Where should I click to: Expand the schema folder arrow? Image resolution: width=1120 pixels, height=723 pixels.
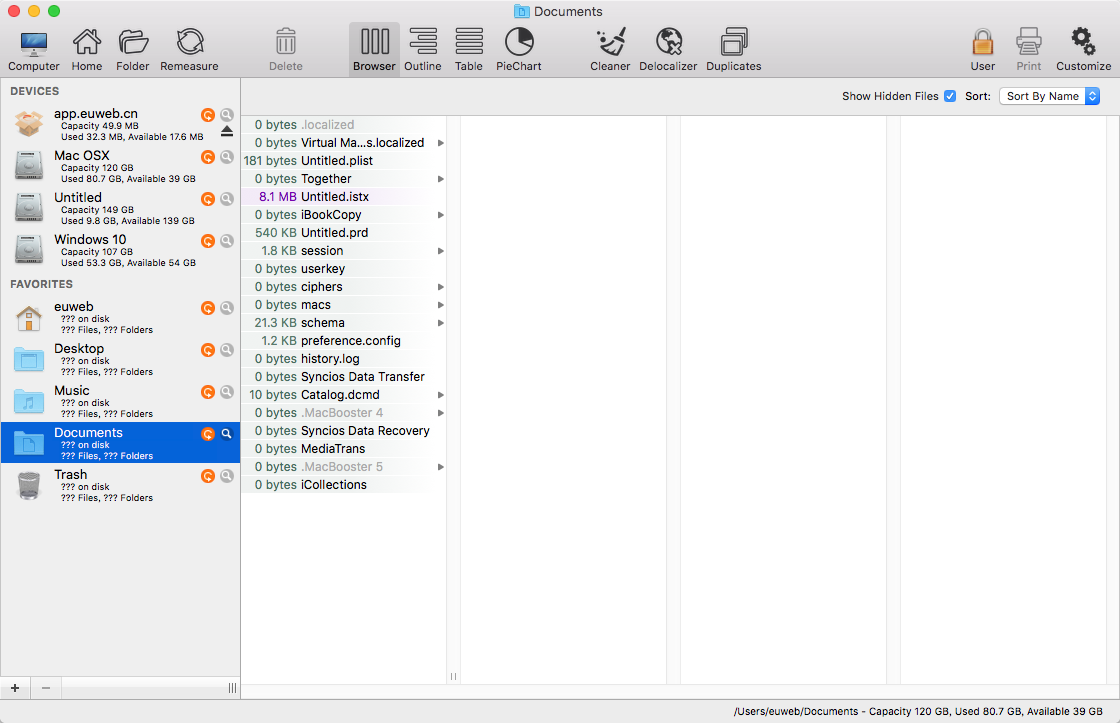click(441, 323)
